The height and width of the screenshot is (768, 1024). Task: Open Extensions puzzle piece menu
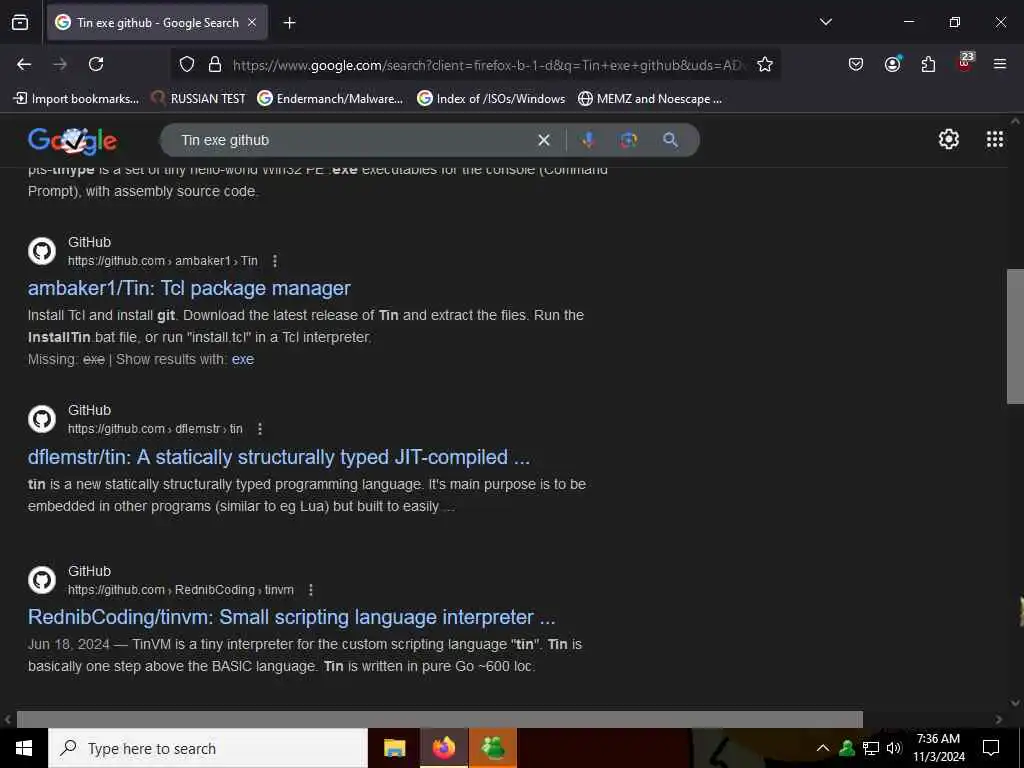928,64
